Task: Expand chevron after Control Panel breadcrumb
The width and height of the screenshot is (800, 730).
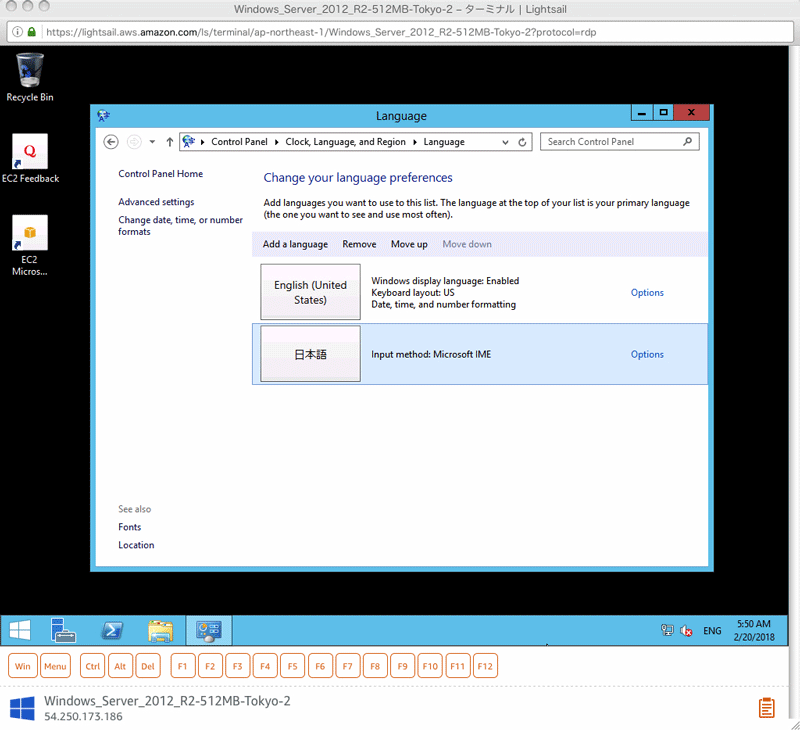Action: coord(277,142)
